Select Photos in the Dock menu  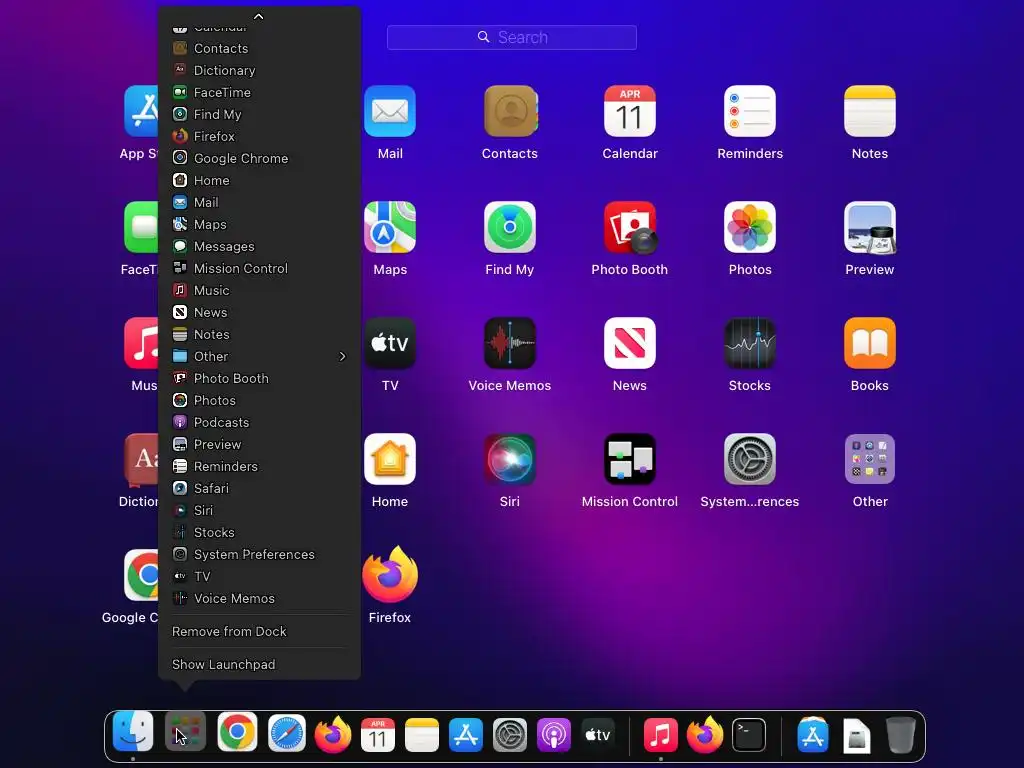259,400
